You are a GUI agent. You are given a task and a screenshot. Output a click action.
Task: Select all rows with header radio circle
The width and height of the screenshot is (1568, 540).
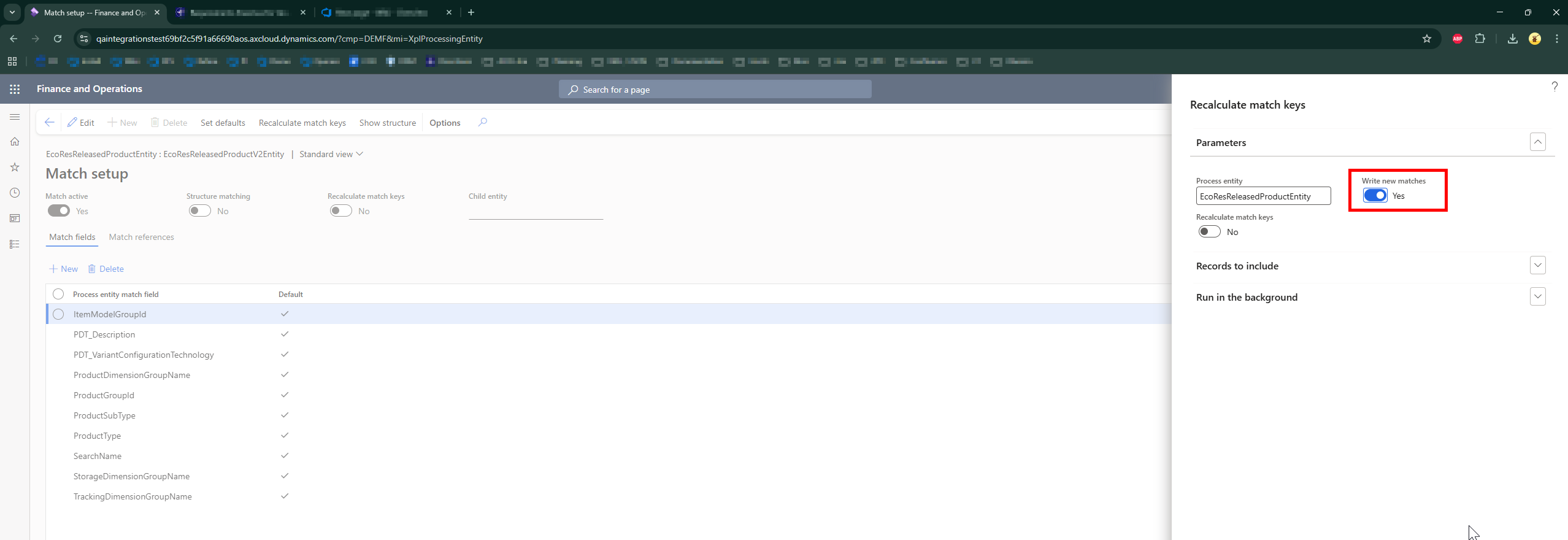pos(58,294)
